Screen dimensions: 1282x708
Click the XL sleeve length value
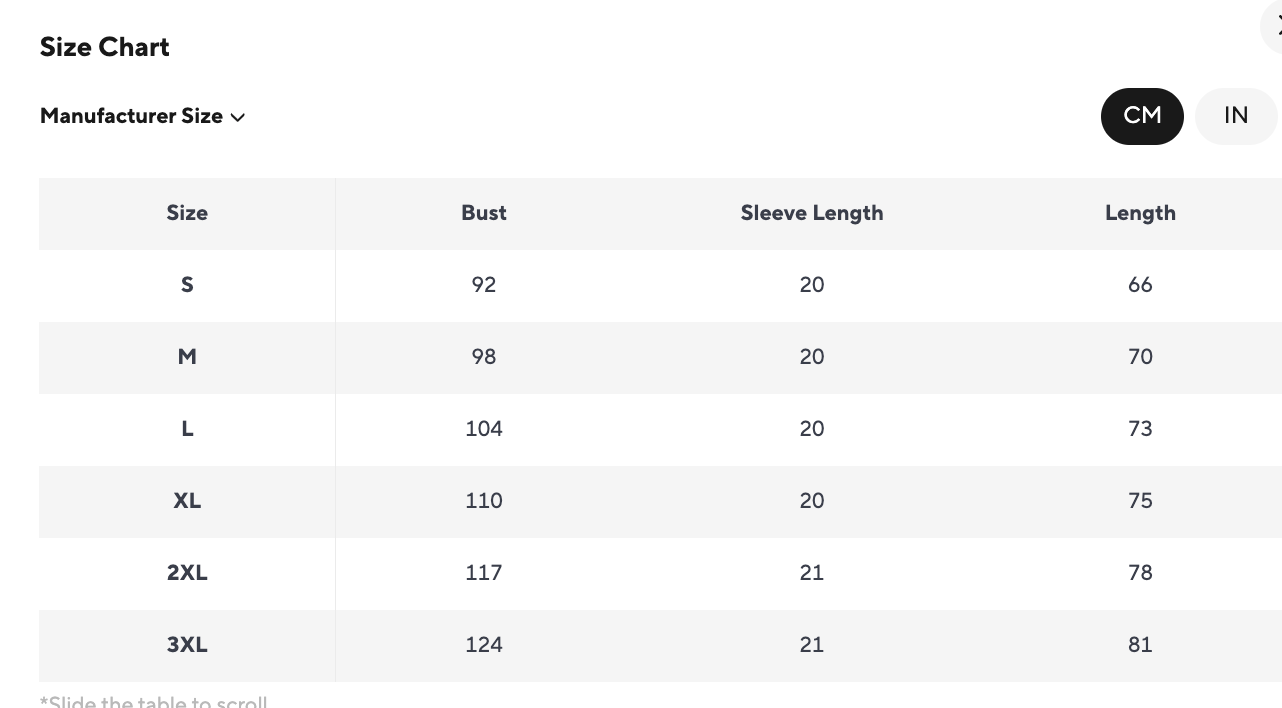click(x=812, y=501)
